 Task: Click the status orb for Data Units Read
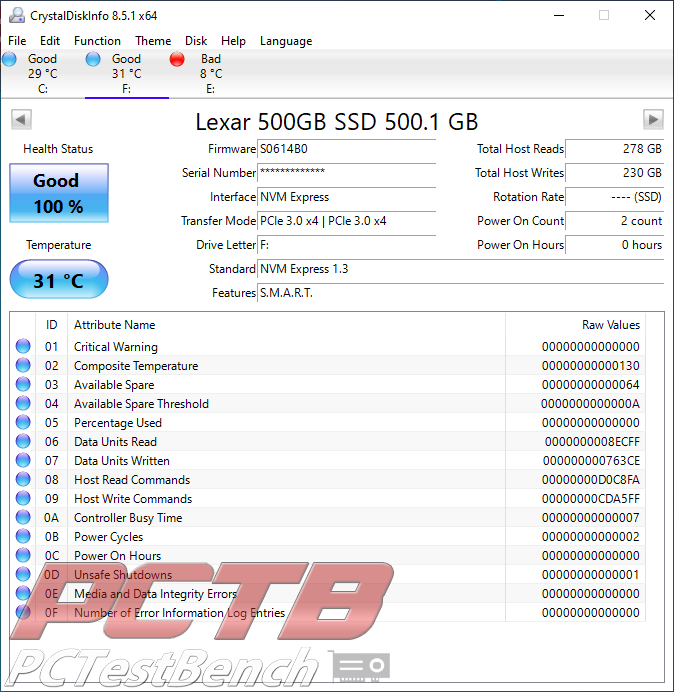point(23,441)
